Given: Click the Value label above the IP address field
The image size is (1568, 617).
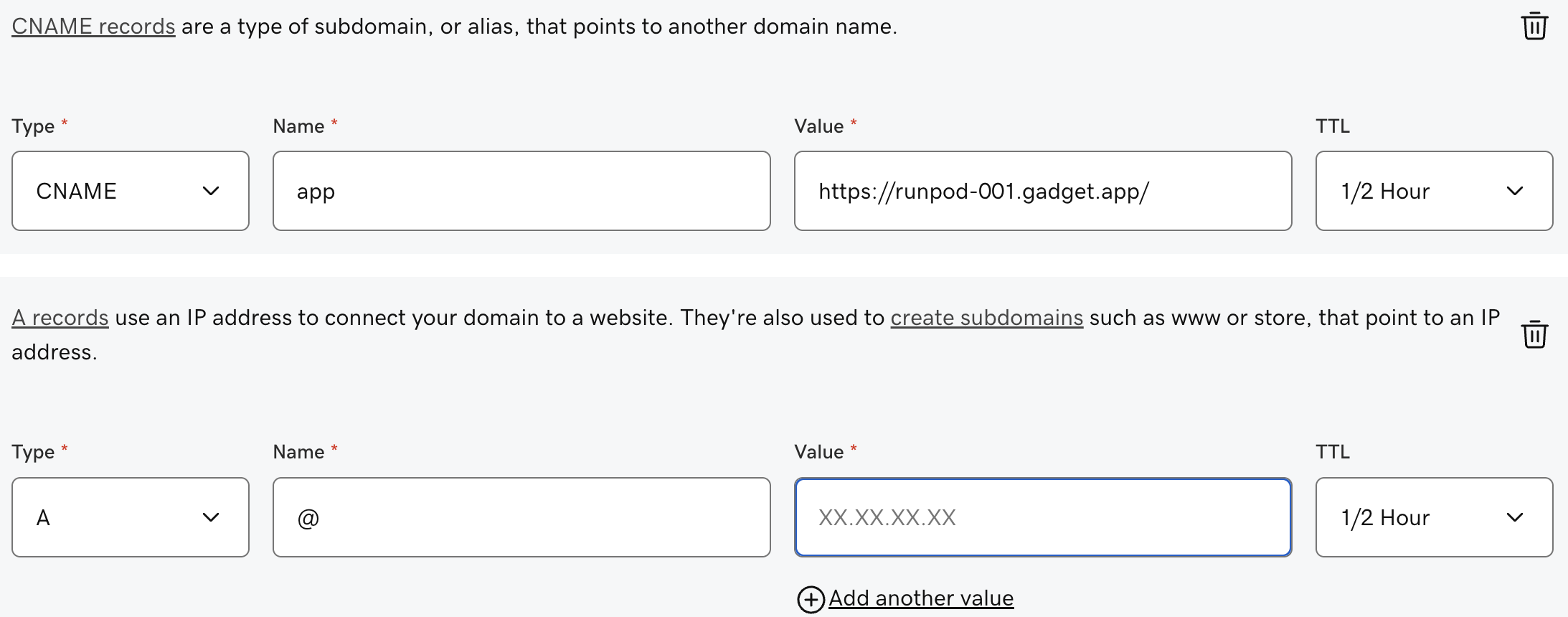Looking at the screenshot, I should coord(818,452).
